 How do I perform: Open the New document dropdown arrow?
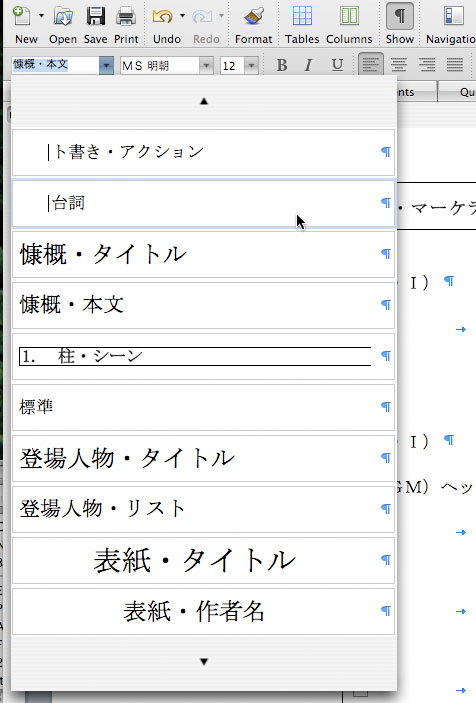pos(41,16)
